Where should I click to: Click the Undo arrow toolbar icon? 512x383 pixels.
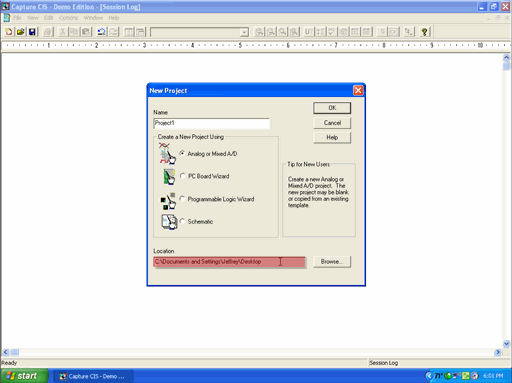pos(101,32)
